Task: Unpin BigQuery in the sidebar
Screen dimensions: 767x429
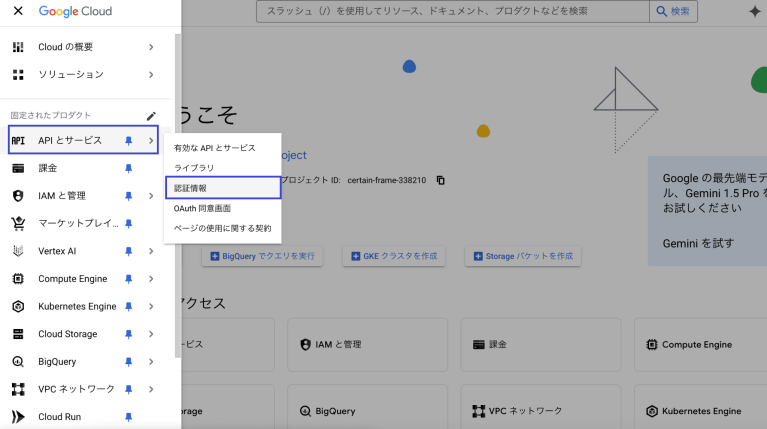Action: pos(129,362)
